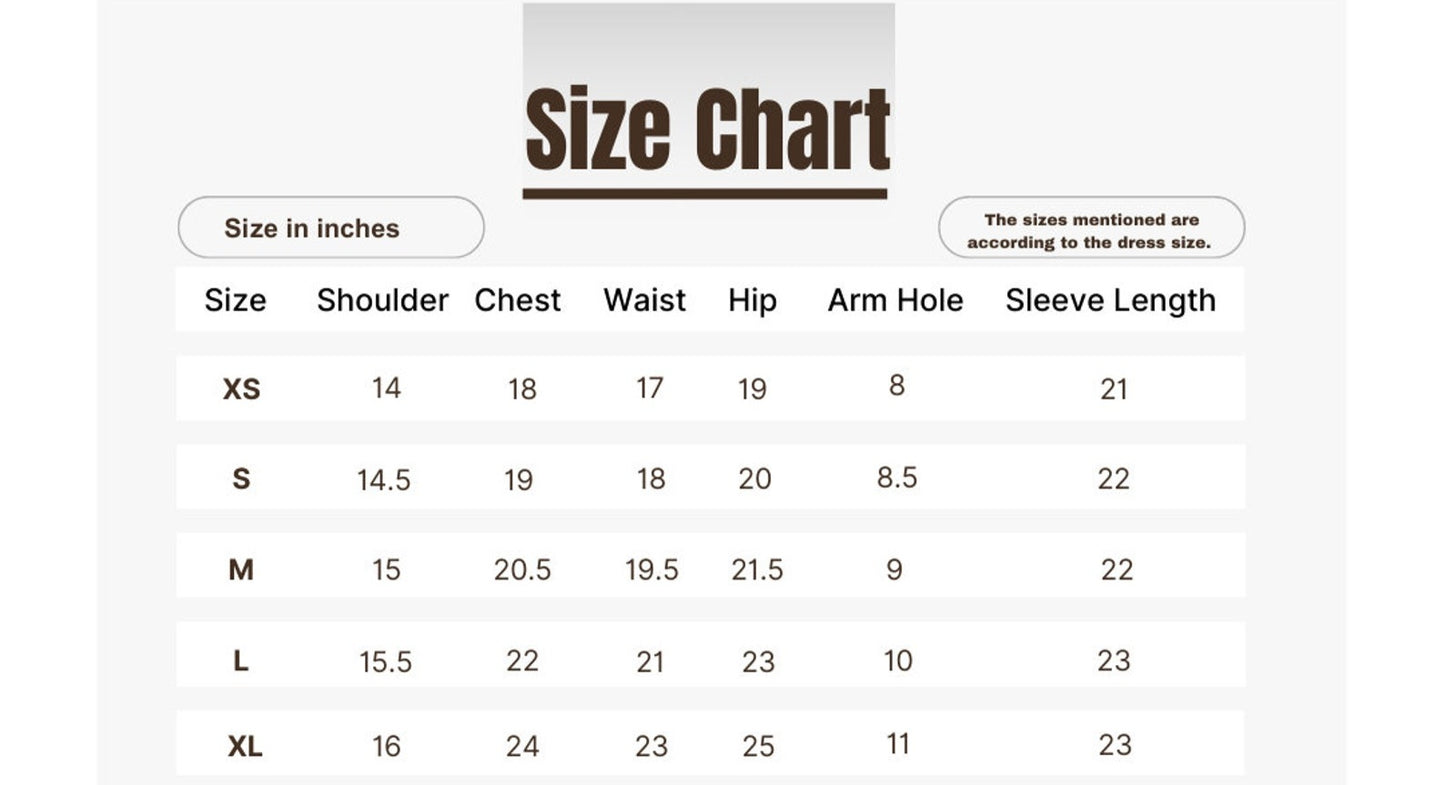Select the 20.5 chest value for M
This screenshot has height=785, width=1445.
click(522, 570)
